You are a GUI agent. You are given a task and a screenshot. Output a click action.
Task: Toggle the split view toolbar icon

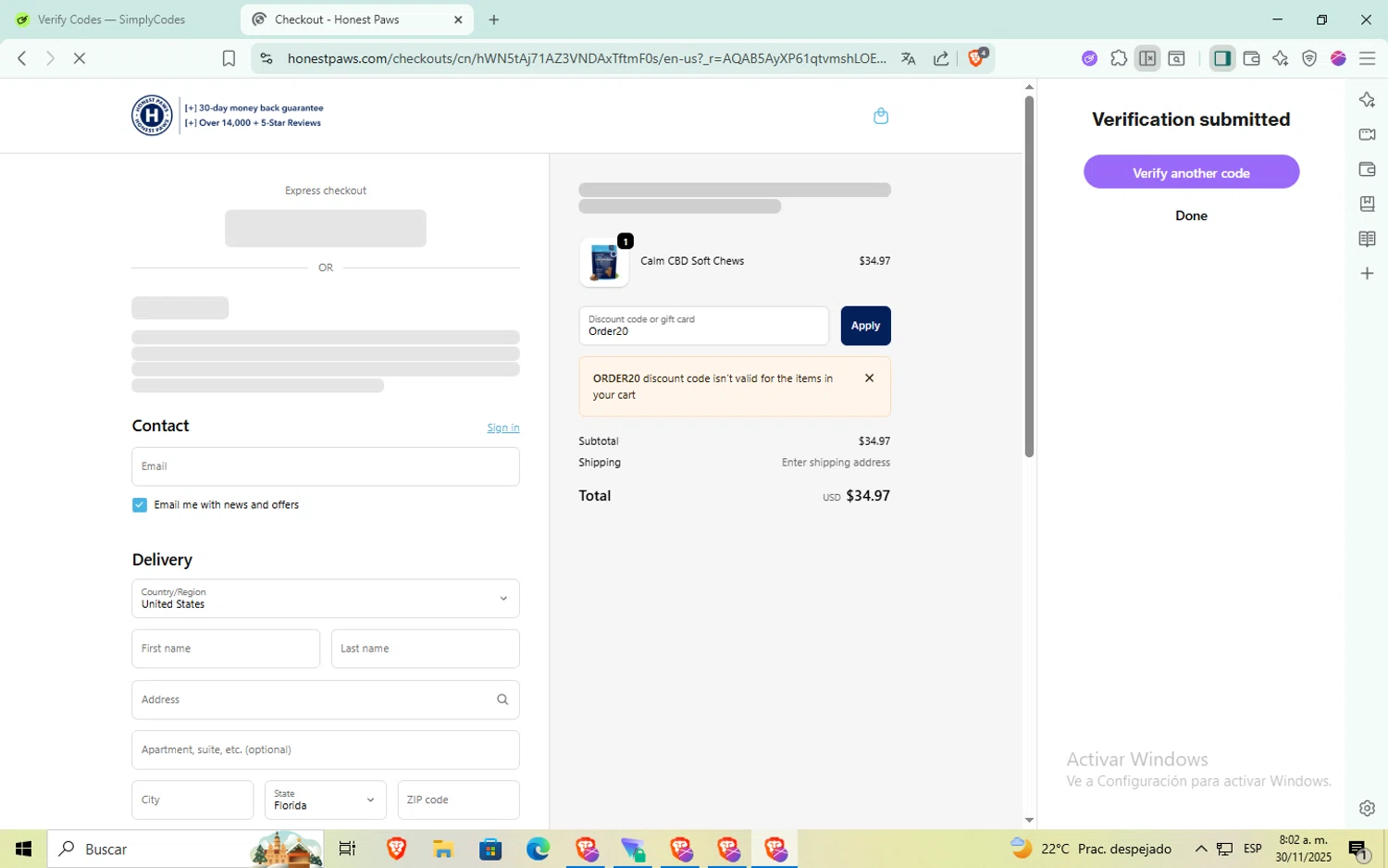click(1147, 58)
